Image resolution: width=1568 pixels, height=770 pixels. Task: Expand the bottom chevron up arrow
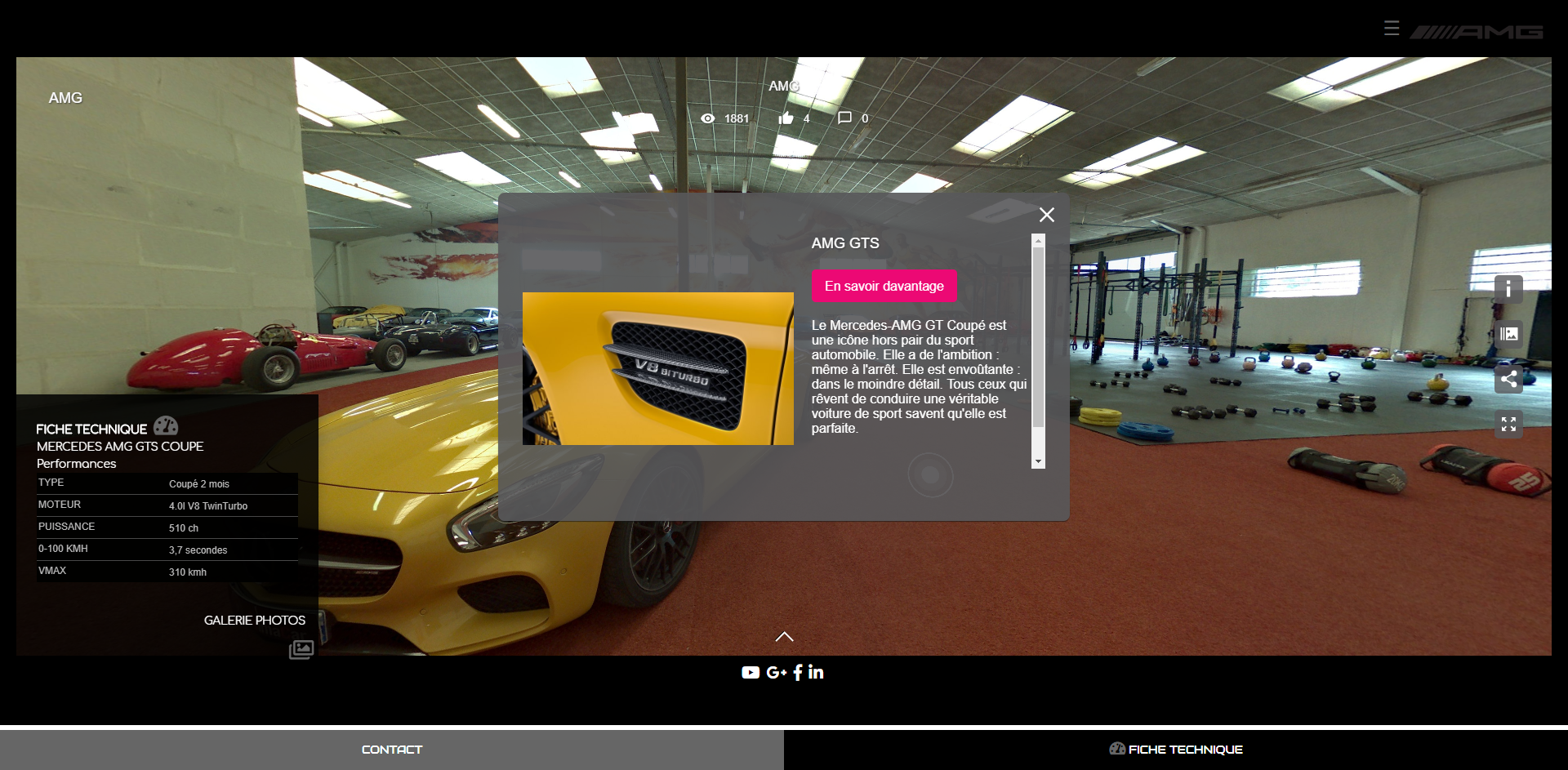[x=784, y=637]
